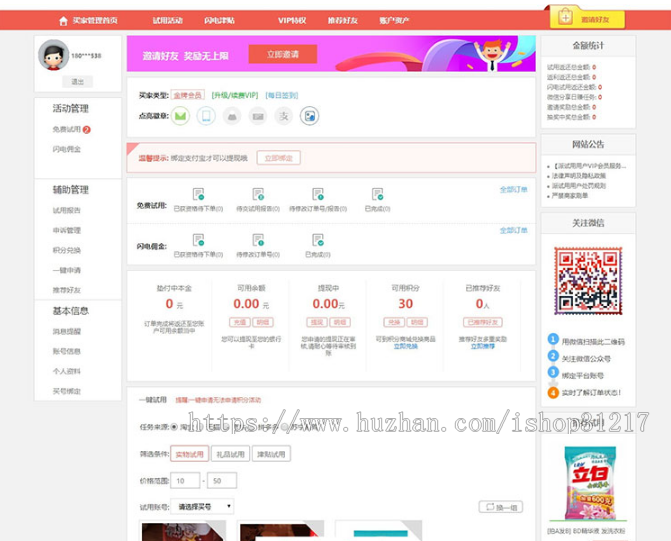The height and width of the screenshot is (541, 671).
Task: Click 全部订单 link in 免费试用 section
Action: [x=514, y=190]
